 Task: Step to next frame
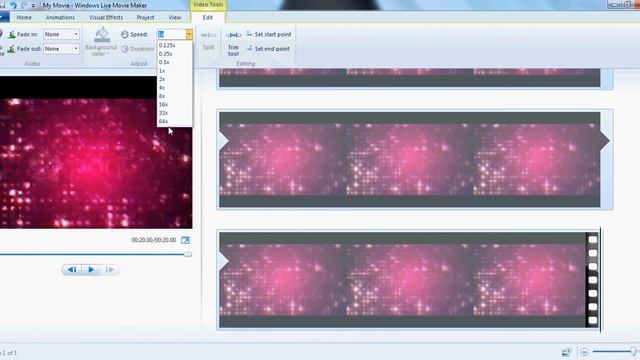[x=110, y=269]
